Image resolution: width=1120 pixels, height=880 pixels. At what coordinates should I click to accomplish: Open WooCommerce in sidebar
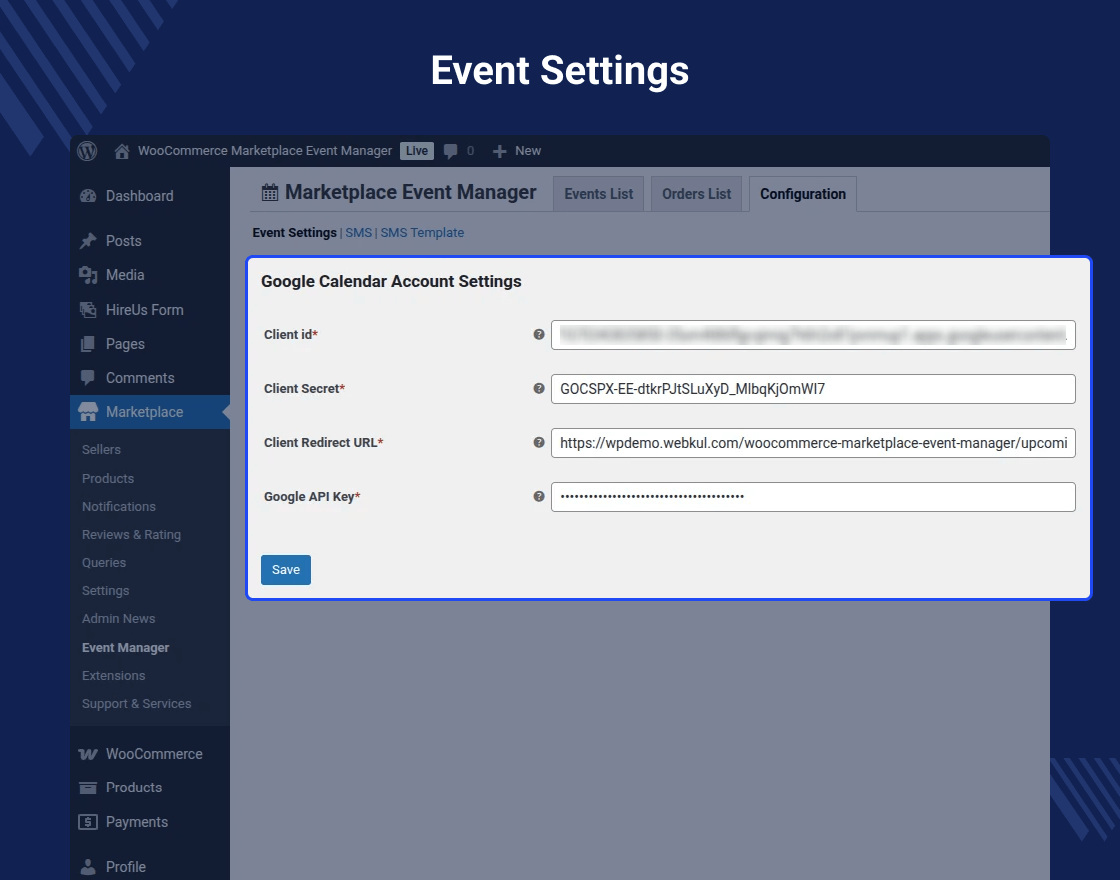click(154, 754)
